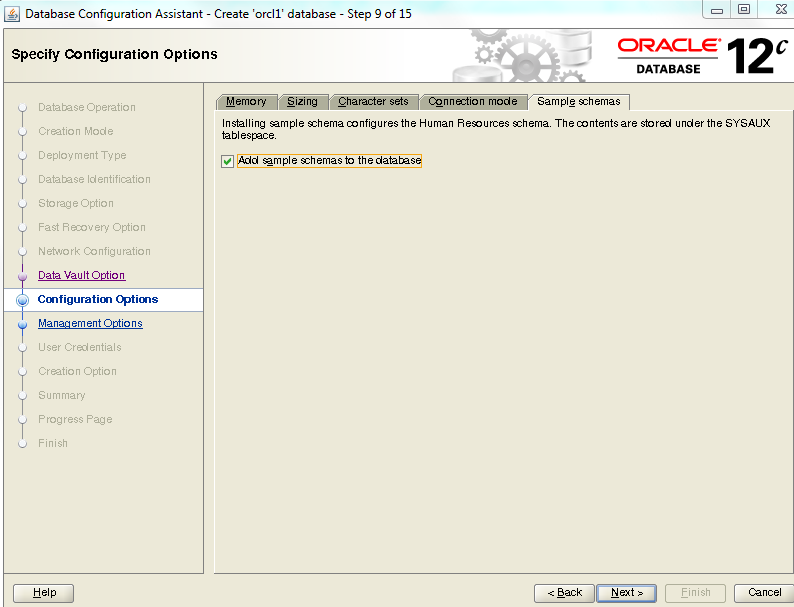Click the Database Operation step text

(87, 107)
